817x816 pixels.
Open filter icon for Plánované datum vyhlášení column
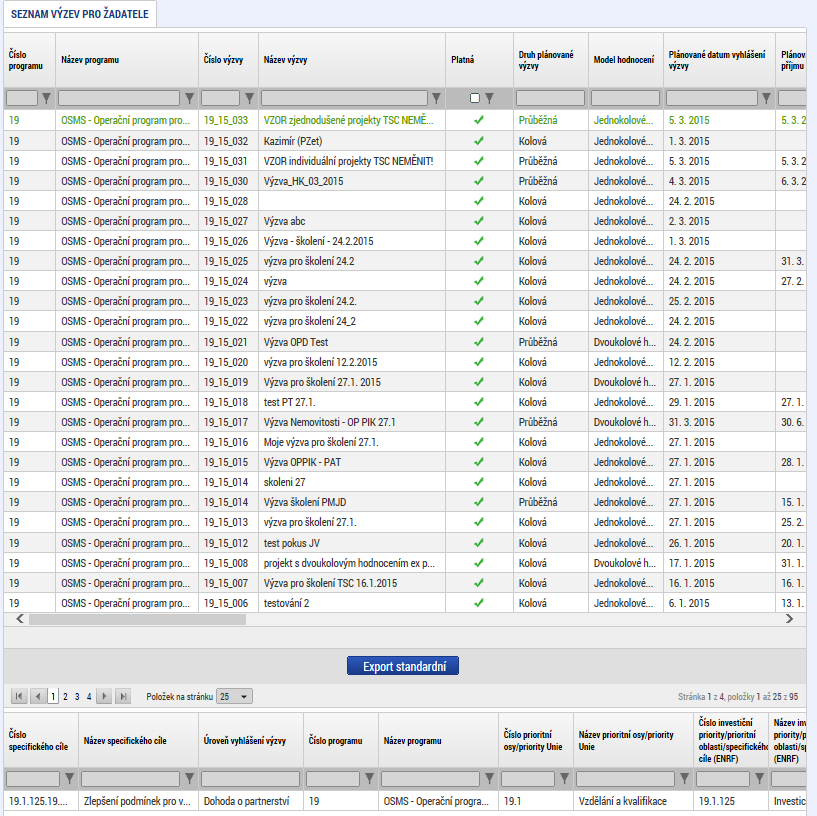766,98
